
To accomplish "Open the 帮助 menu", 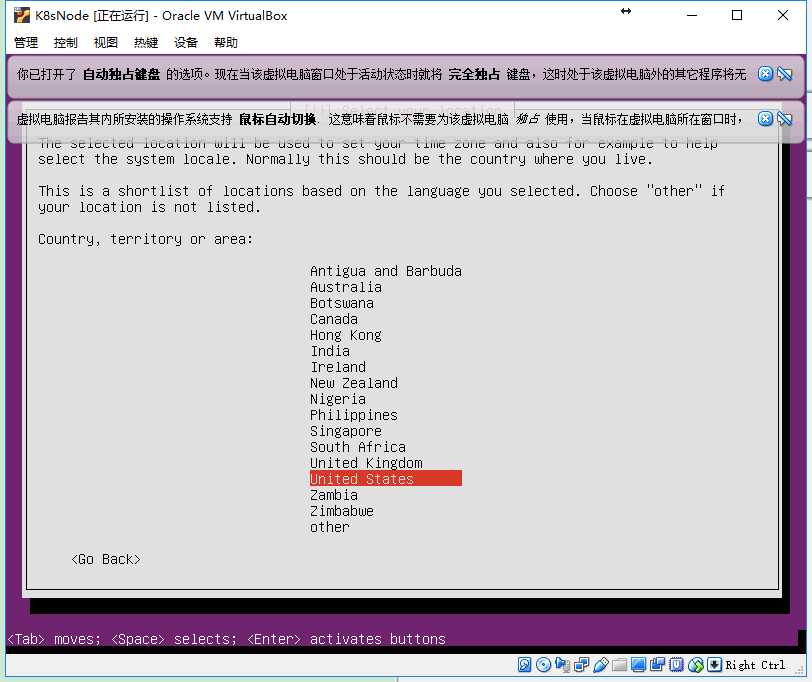I will pyautogui.click(x=226, y=42).
